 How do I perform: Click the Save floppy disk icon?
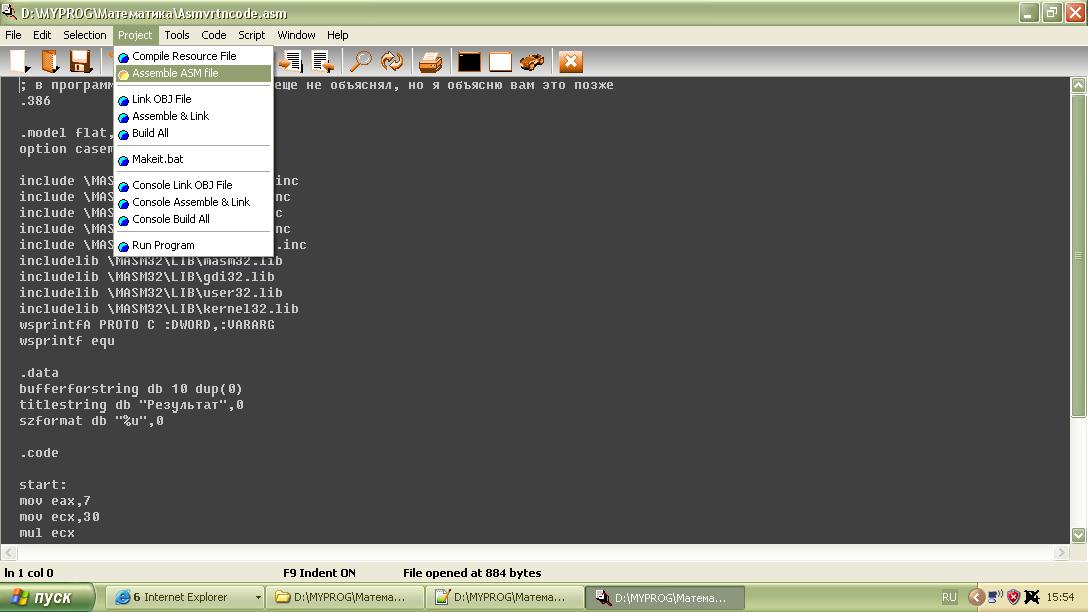(80, 62)
